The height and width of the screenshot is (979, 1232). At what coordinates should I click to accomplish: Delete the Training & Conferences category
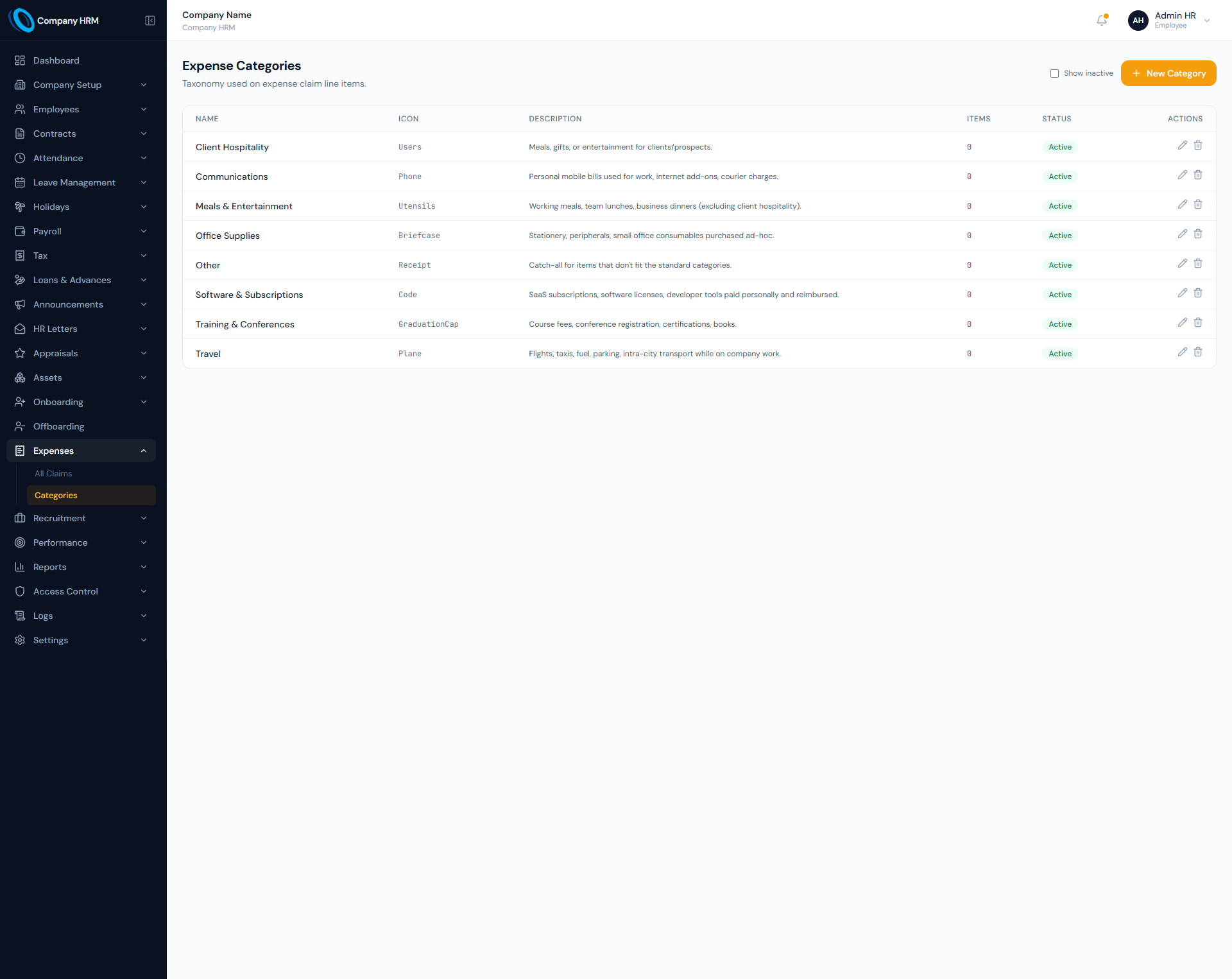[x=1198, y=323]
